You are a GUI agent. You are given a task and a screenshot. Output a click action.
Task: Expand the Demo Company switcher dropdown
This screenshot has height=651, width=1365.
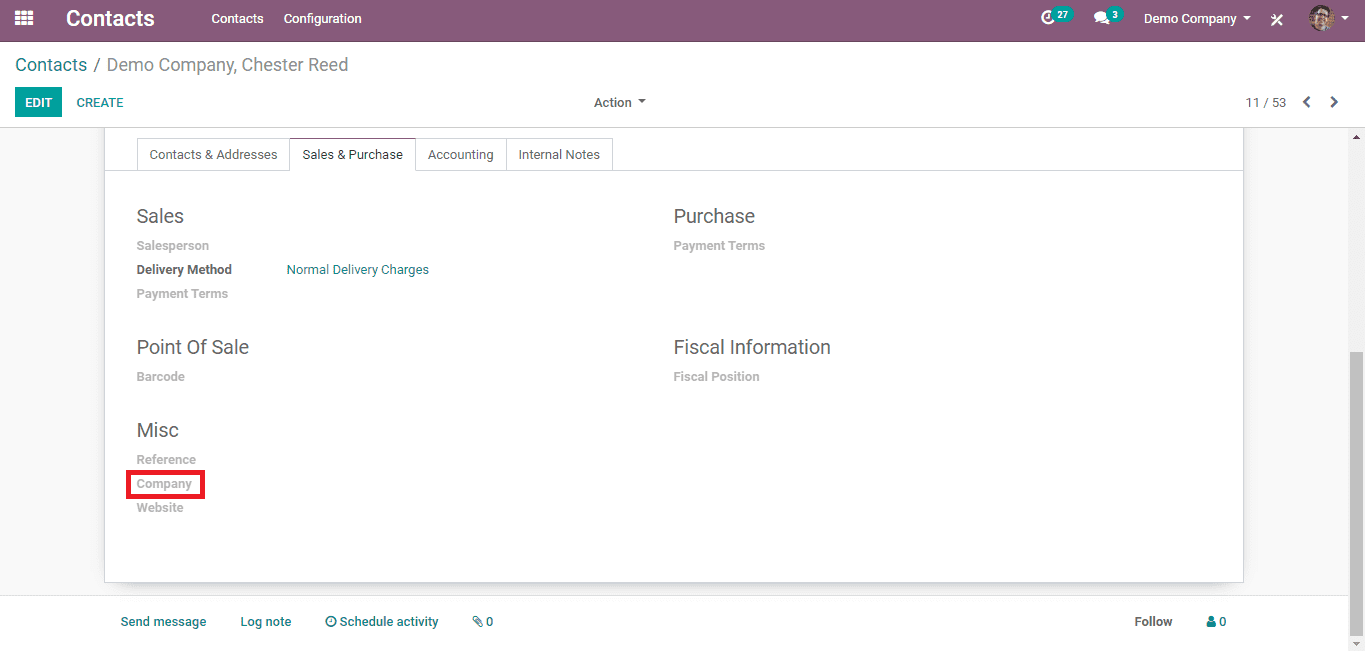point(1197,19)
